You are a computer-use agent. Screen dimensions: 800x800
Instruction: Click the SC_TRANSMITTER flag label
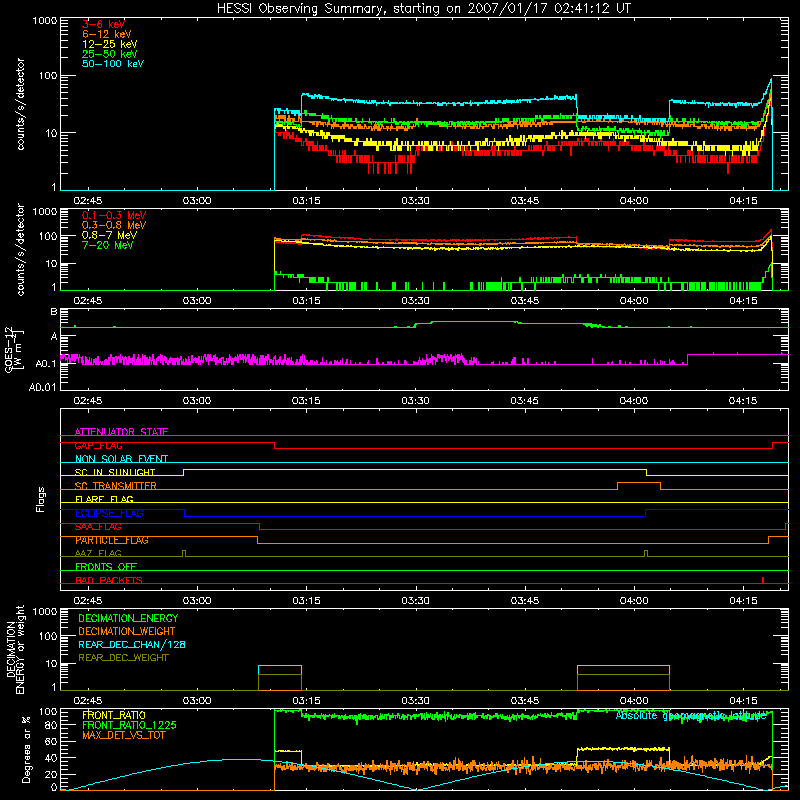[115, 486]
